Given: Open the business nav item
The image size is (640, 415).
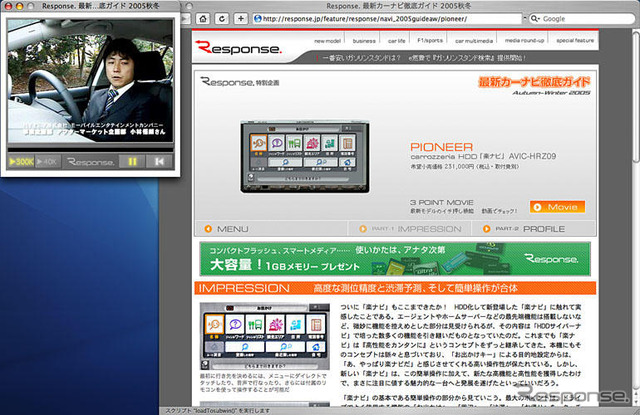Looking at the screenshot, I should pos(364,41).
